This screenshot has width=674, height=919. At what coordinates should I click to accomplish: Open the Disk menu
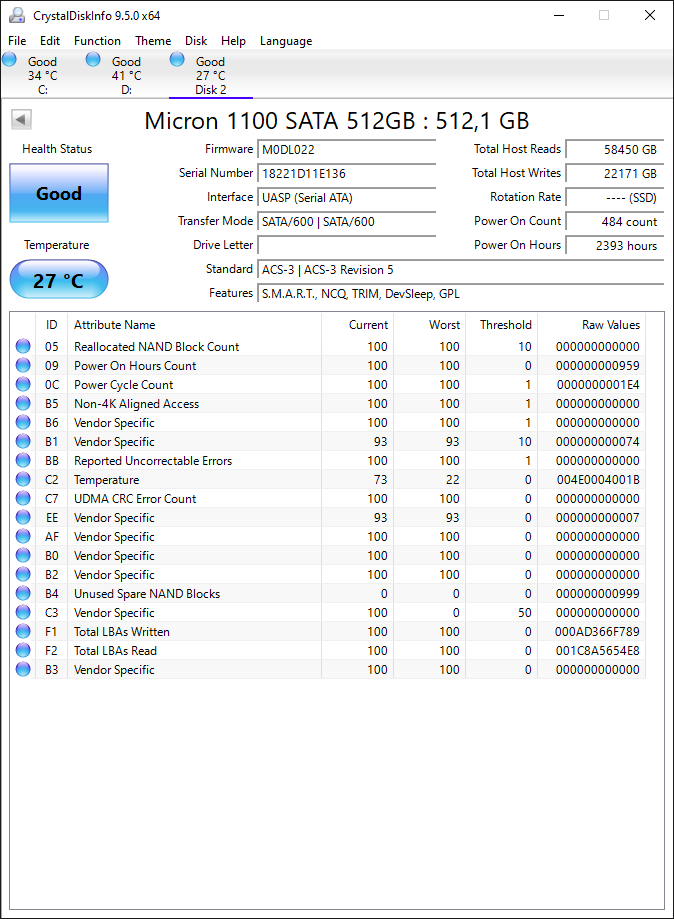pyautogui.click(x=196, y=40)
